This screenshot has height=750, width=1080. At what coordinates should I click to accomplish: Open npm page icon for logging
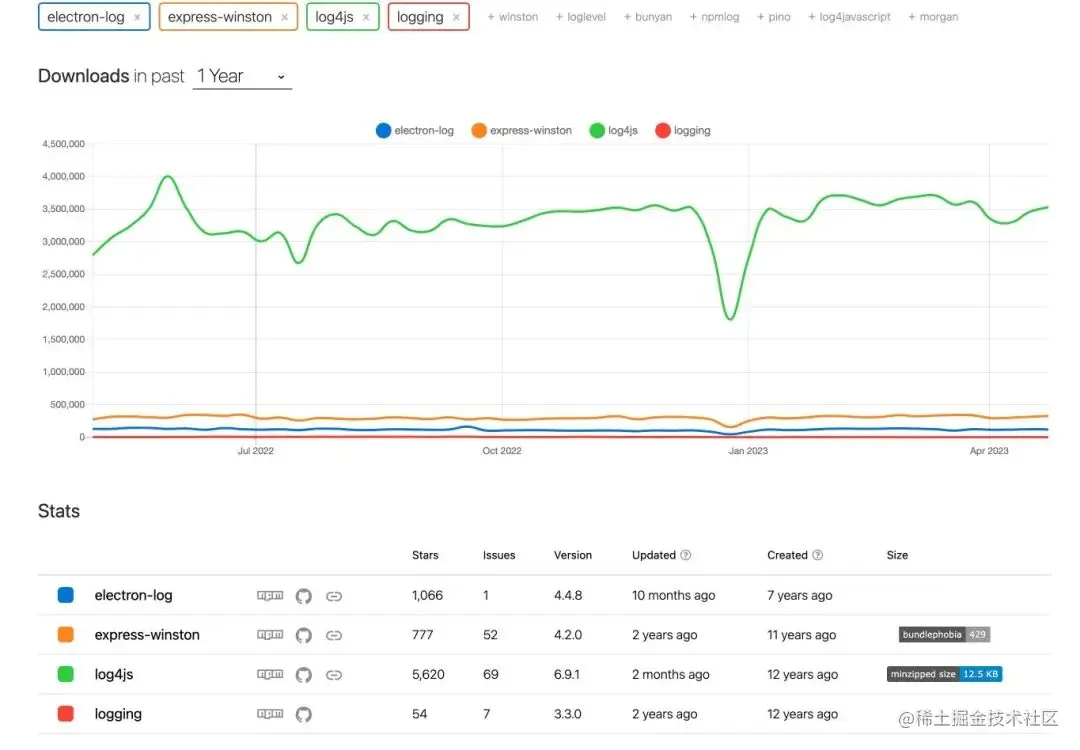[270, 714]
